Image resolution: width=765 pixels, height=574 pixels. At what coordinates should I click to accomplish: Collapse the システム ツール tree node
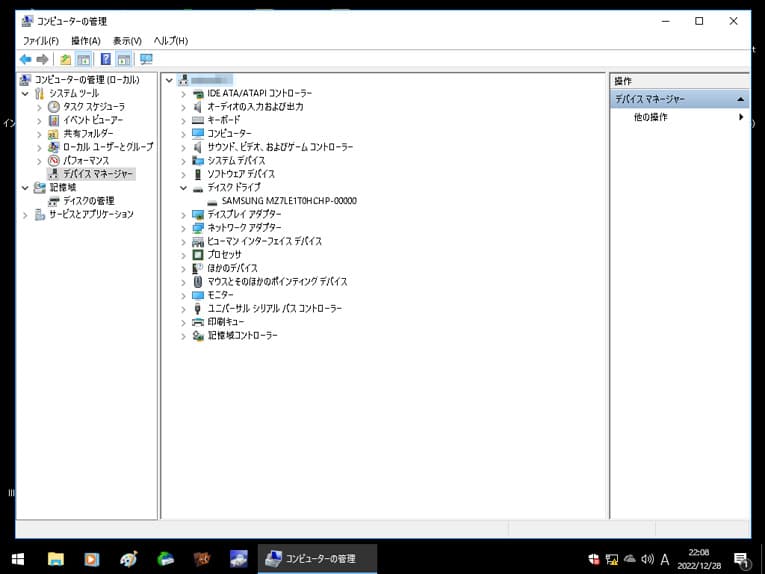pos(25,93)
